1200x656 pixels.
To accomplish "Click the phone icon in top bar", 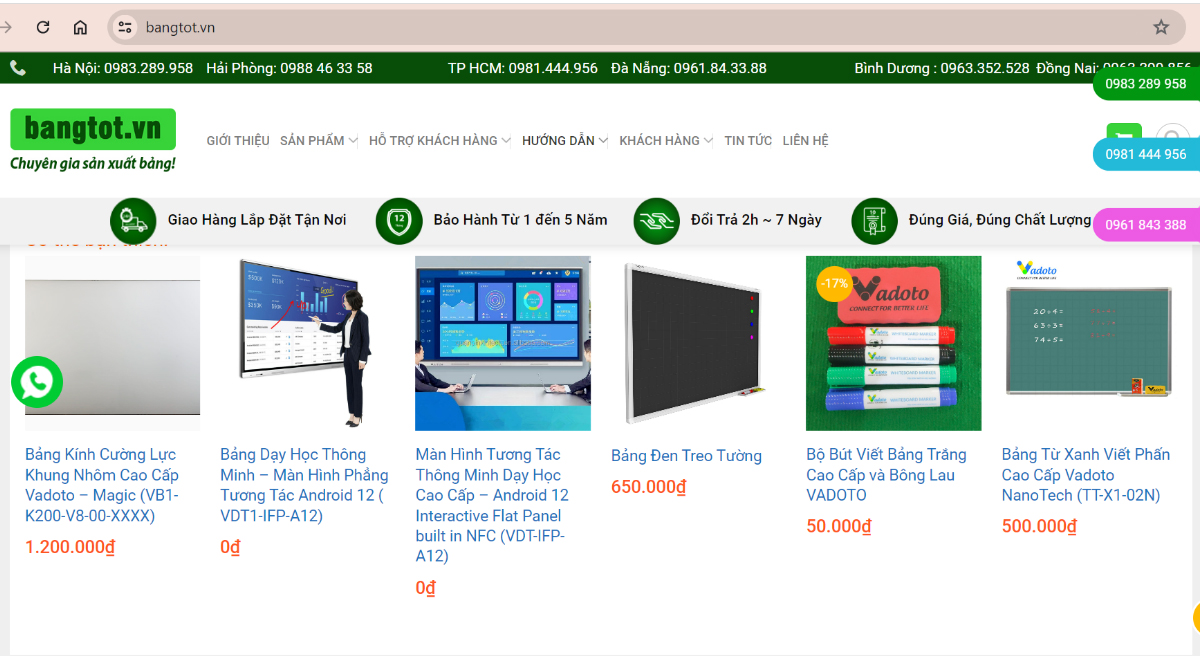I will [18, 68].
